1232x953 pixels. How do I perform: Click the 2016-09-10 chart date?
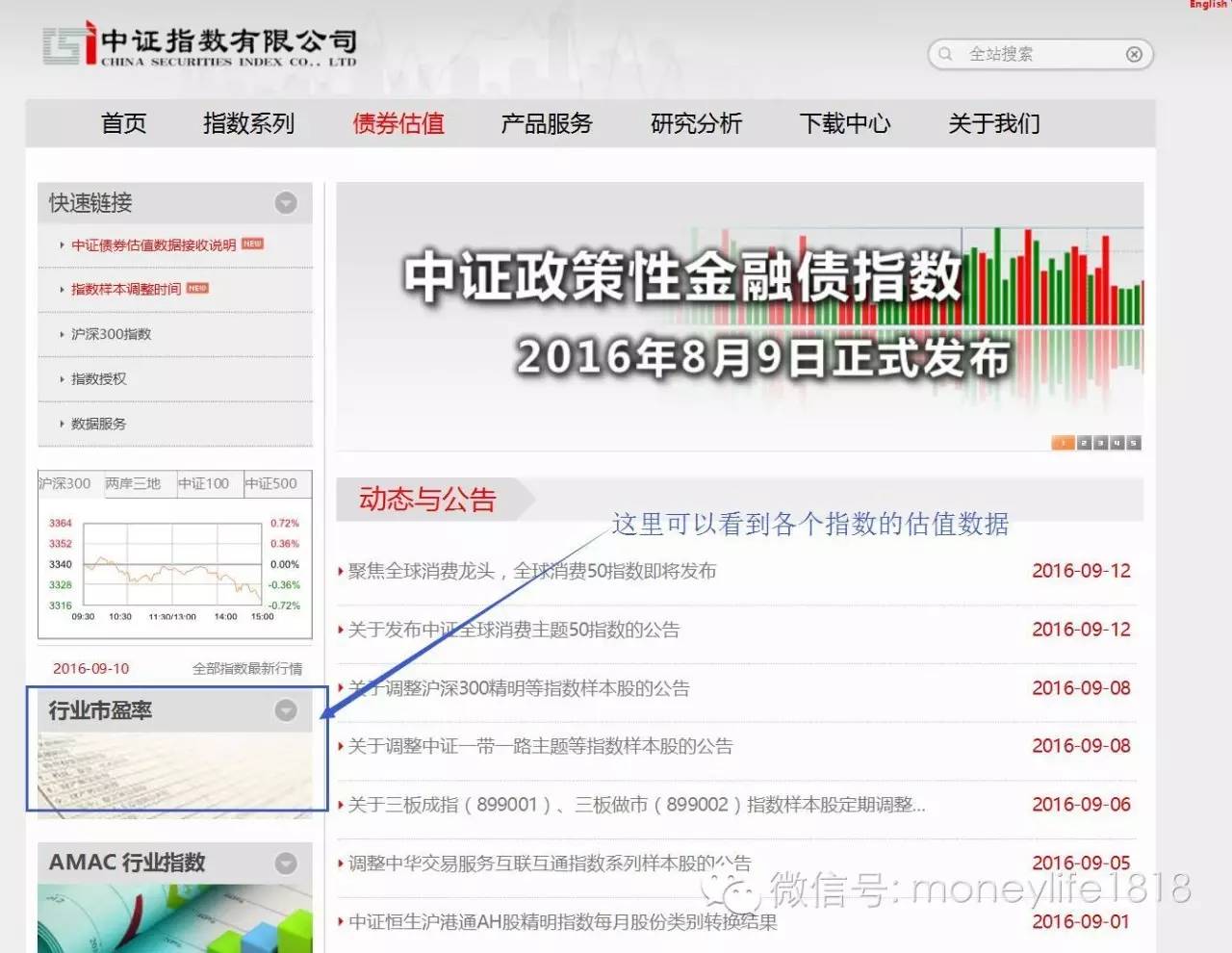point(90,668)
